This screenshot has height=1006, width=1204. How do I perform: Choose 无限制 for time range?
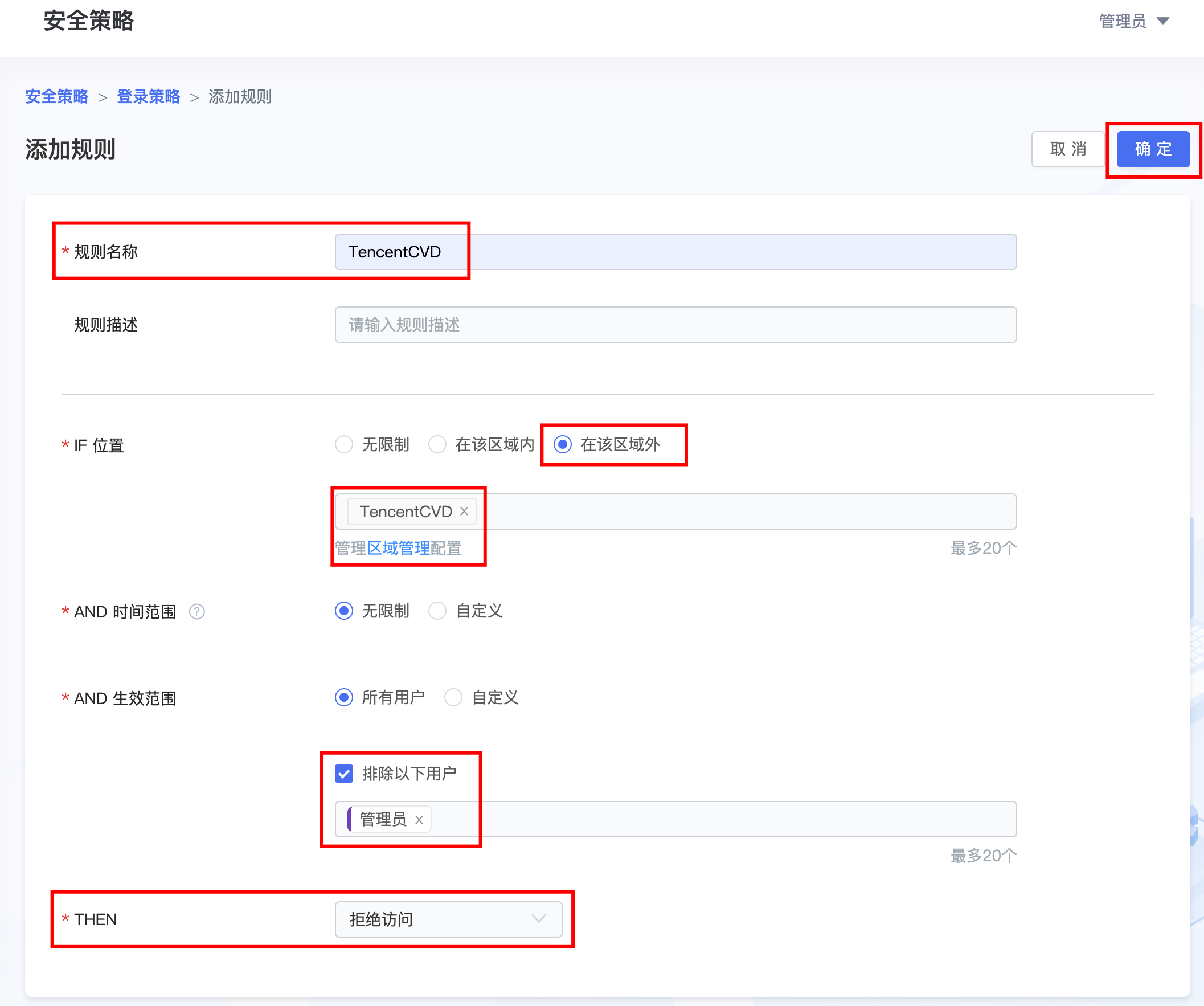click(x=344, y=611)
